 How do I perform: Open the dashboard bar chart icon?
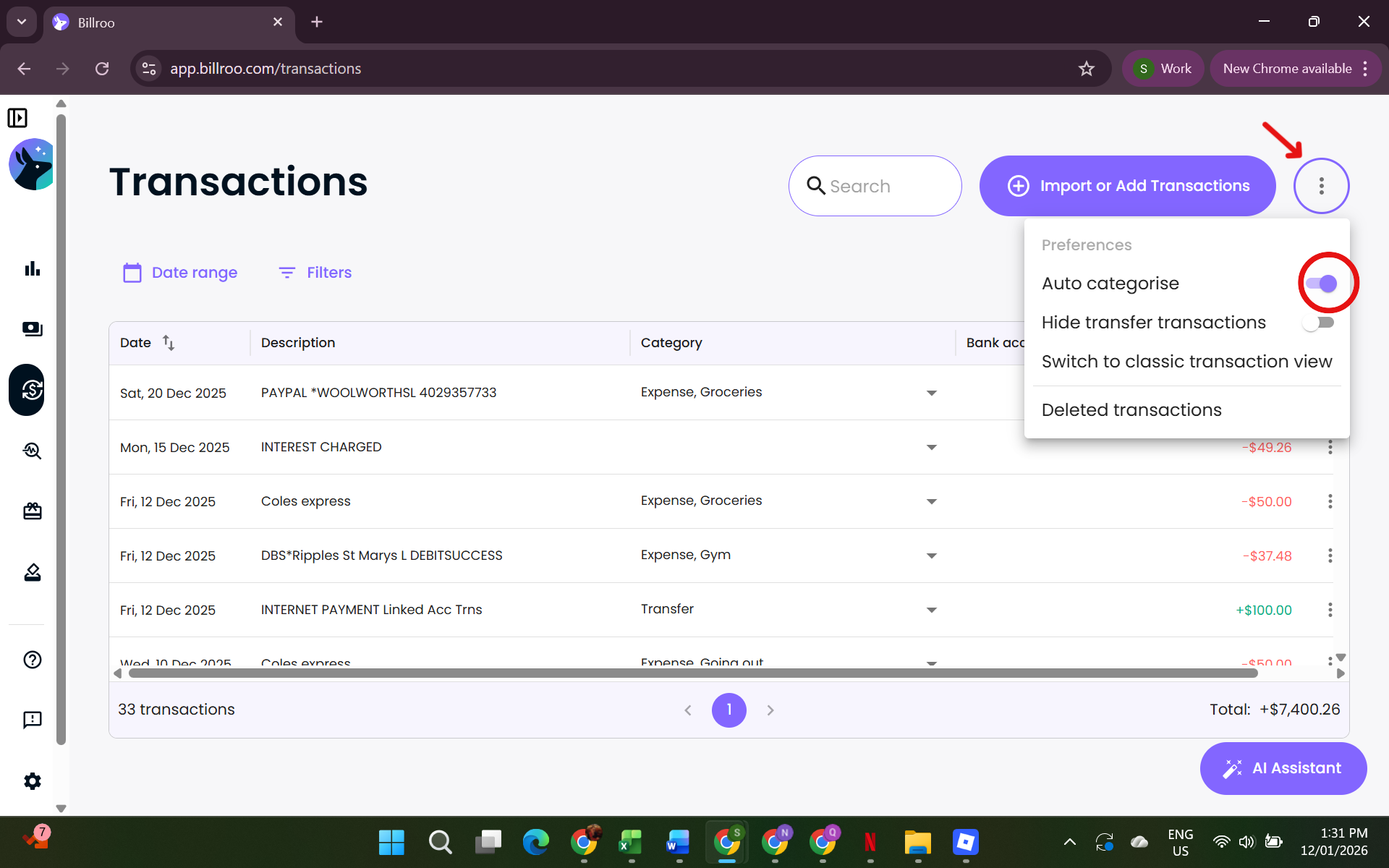click(x=32, y=269)
